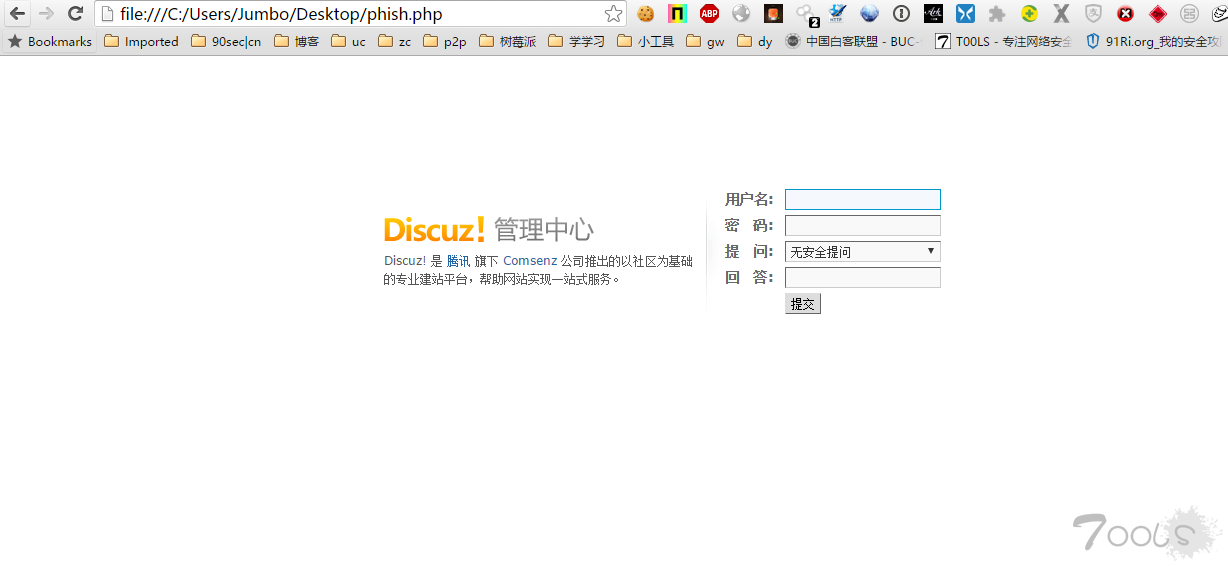Click the browser back arrow
Screen dimensions: 1228x566
(x=17, y=14)
